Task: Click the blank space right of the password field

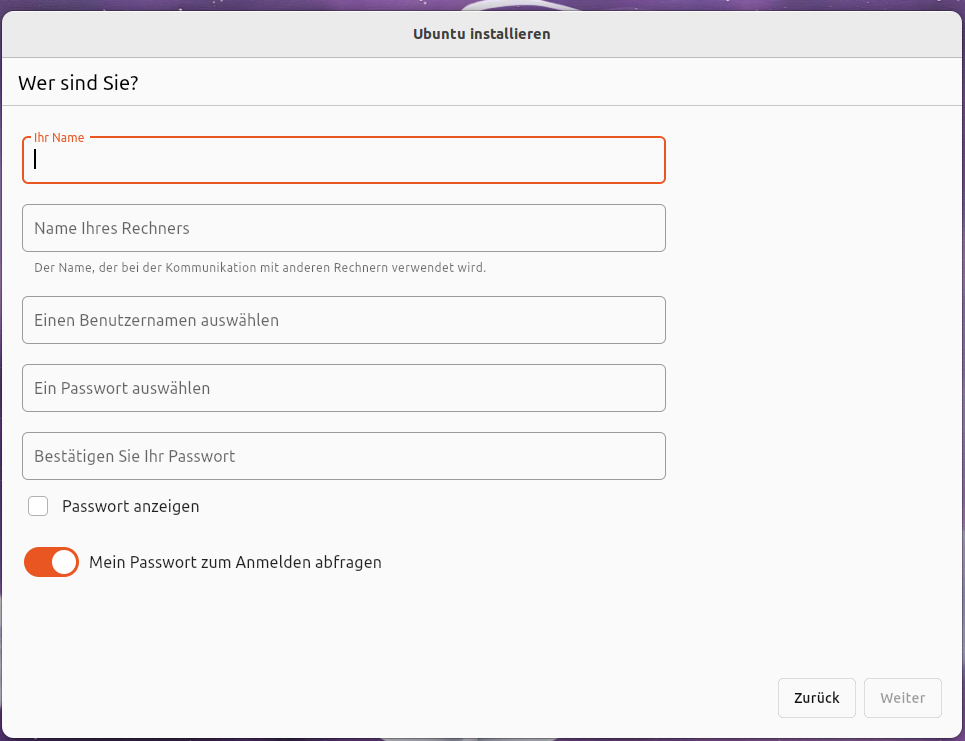Action: pyautogui.click(x=810, y=388)
